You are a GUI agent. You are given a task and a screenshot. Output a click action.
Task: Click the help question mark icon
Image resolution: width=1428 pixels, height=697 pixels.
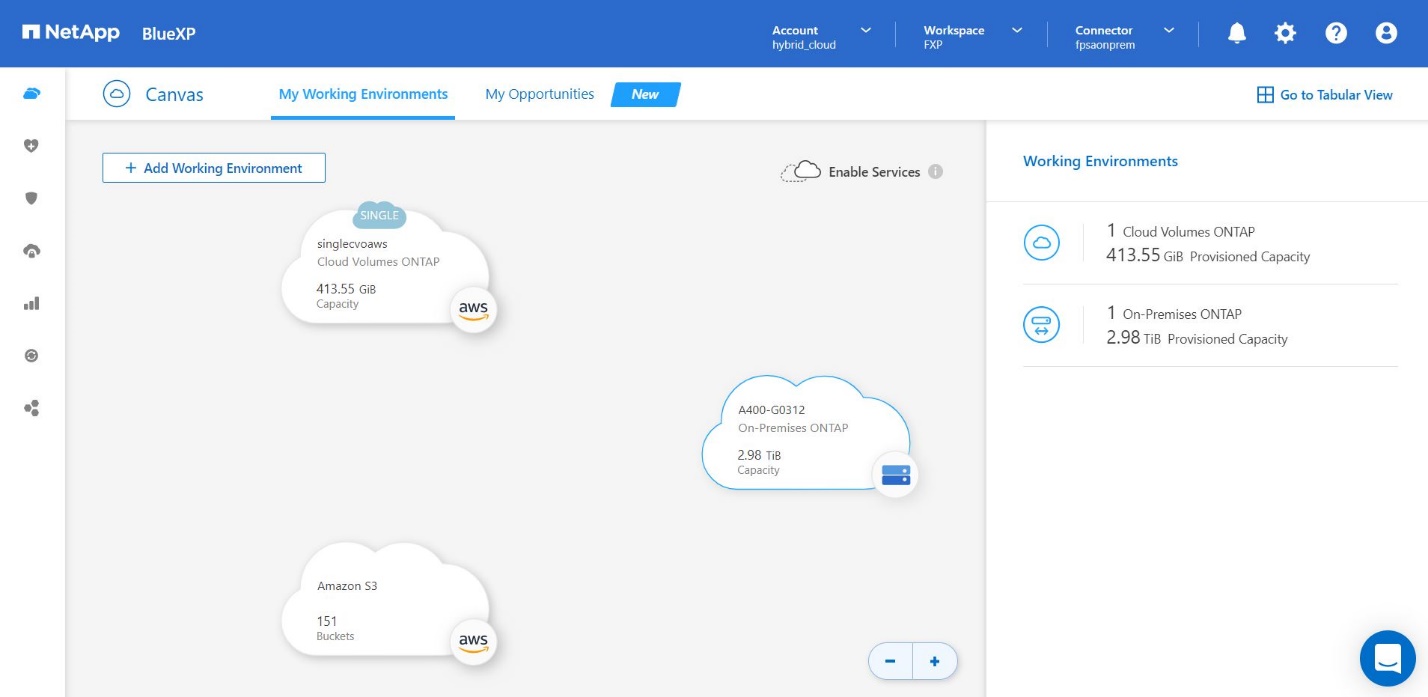click(1336, 33)
